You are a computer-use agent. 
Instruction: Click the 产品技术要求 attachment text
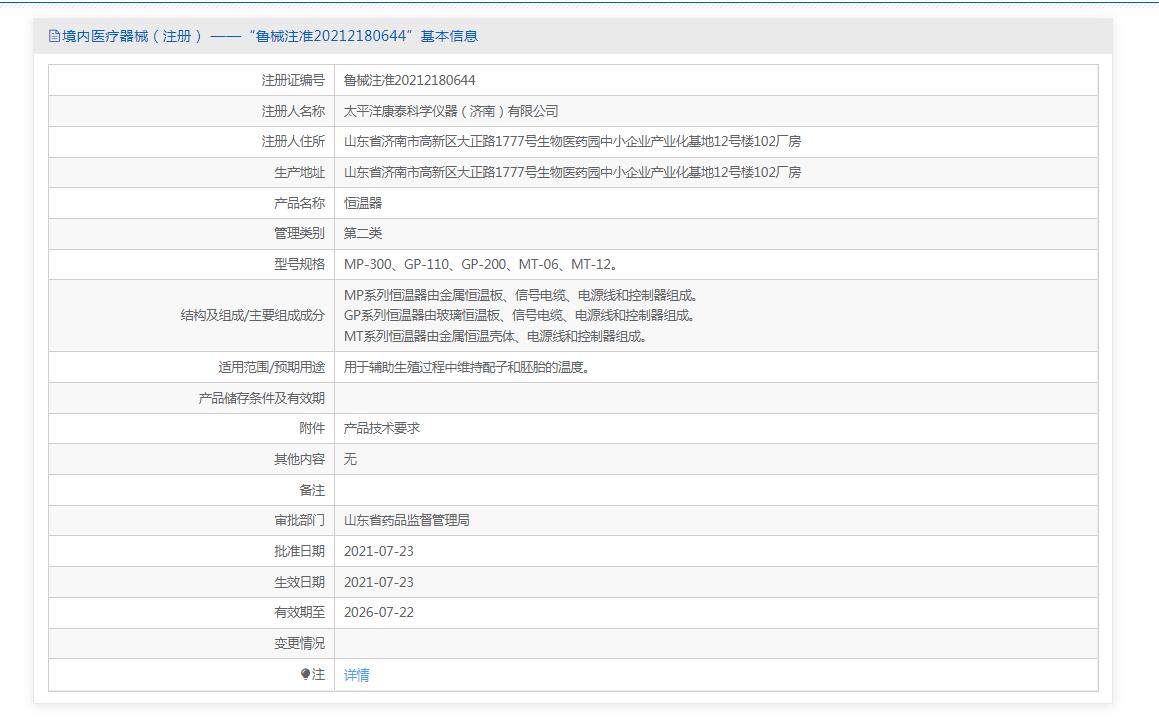click(381, 428)
